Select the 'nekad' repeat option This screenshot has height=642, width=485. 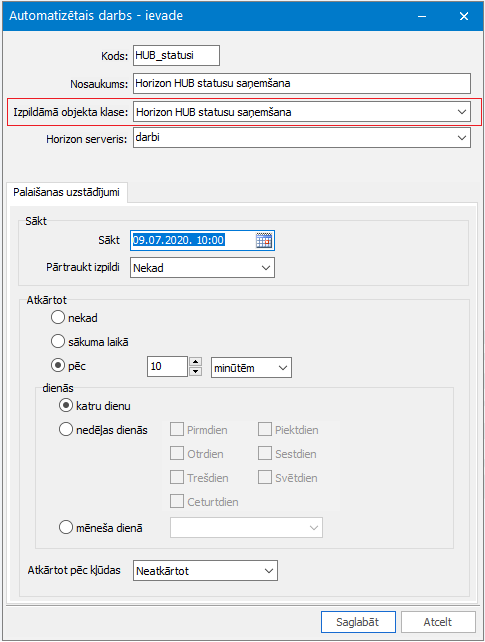[58, 317]
